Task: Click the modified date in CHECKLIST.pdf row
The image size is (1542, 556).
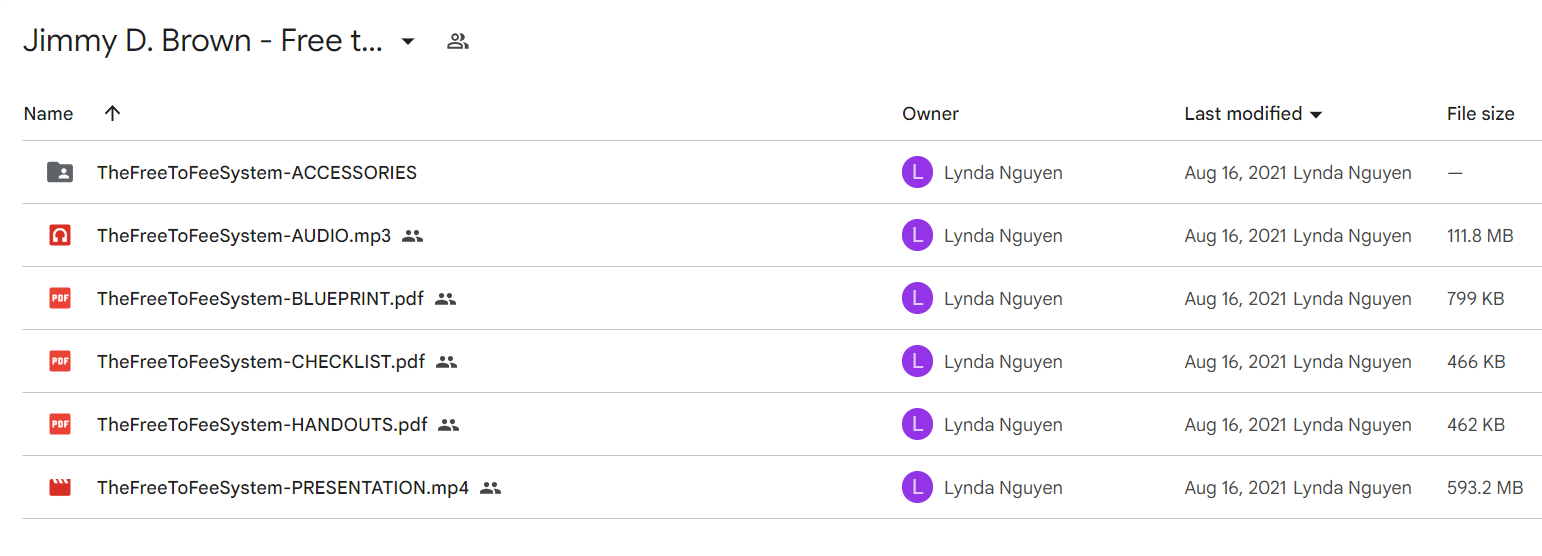Action: click(1236, 362)
